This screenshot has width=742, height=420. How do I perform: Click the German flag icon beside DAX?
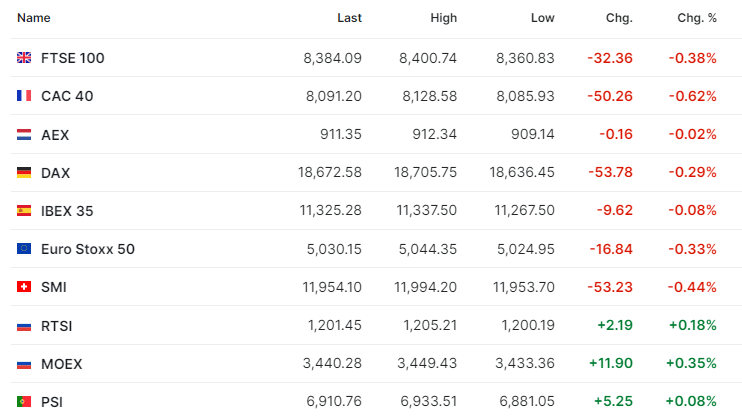click(x=24, y=173)
